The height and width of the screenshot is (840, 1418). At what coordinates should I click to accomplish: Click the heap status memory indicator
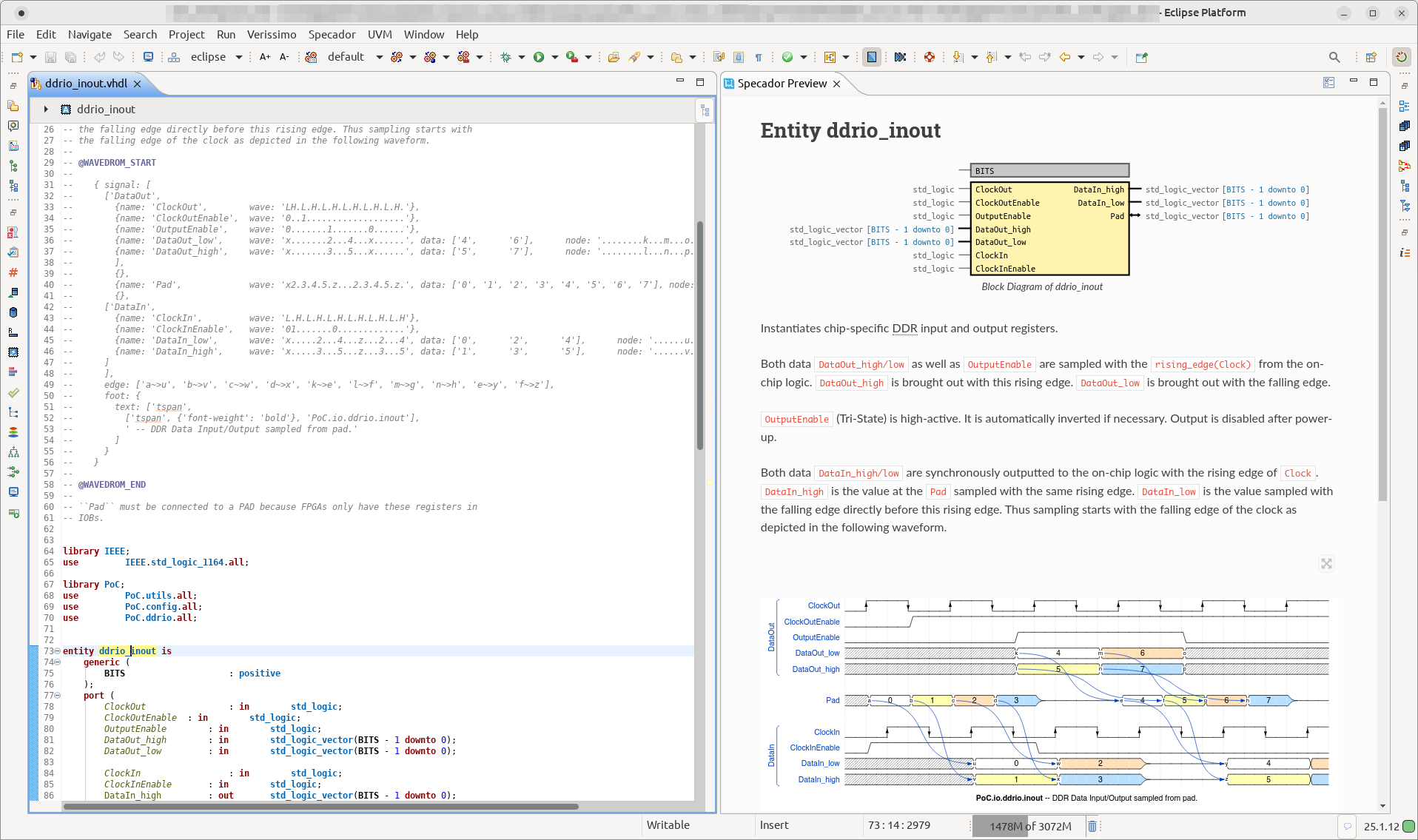point(1029,826)
